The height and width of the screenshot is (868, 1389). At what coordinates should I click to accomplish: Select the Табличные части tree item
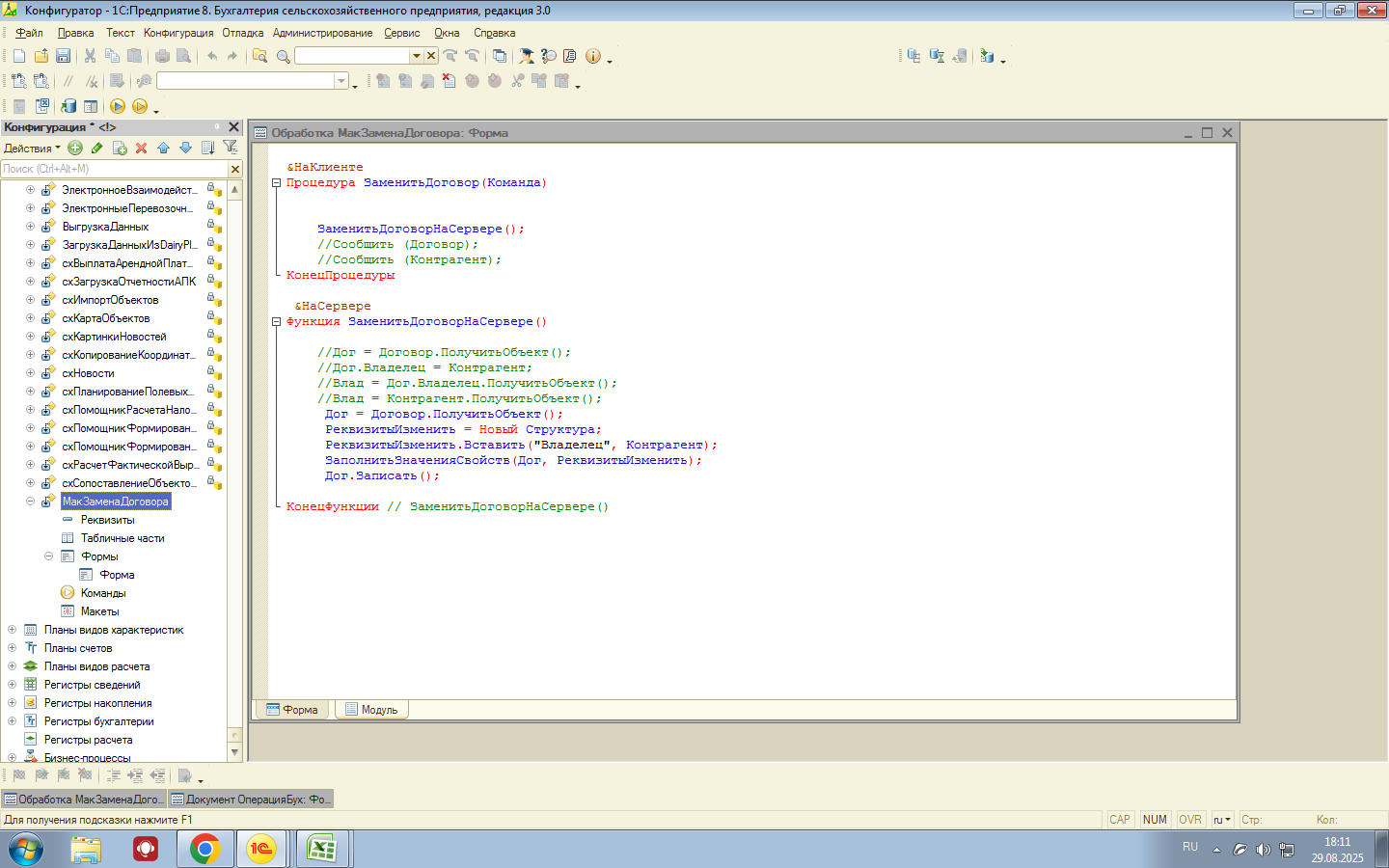tap(123, 538)
